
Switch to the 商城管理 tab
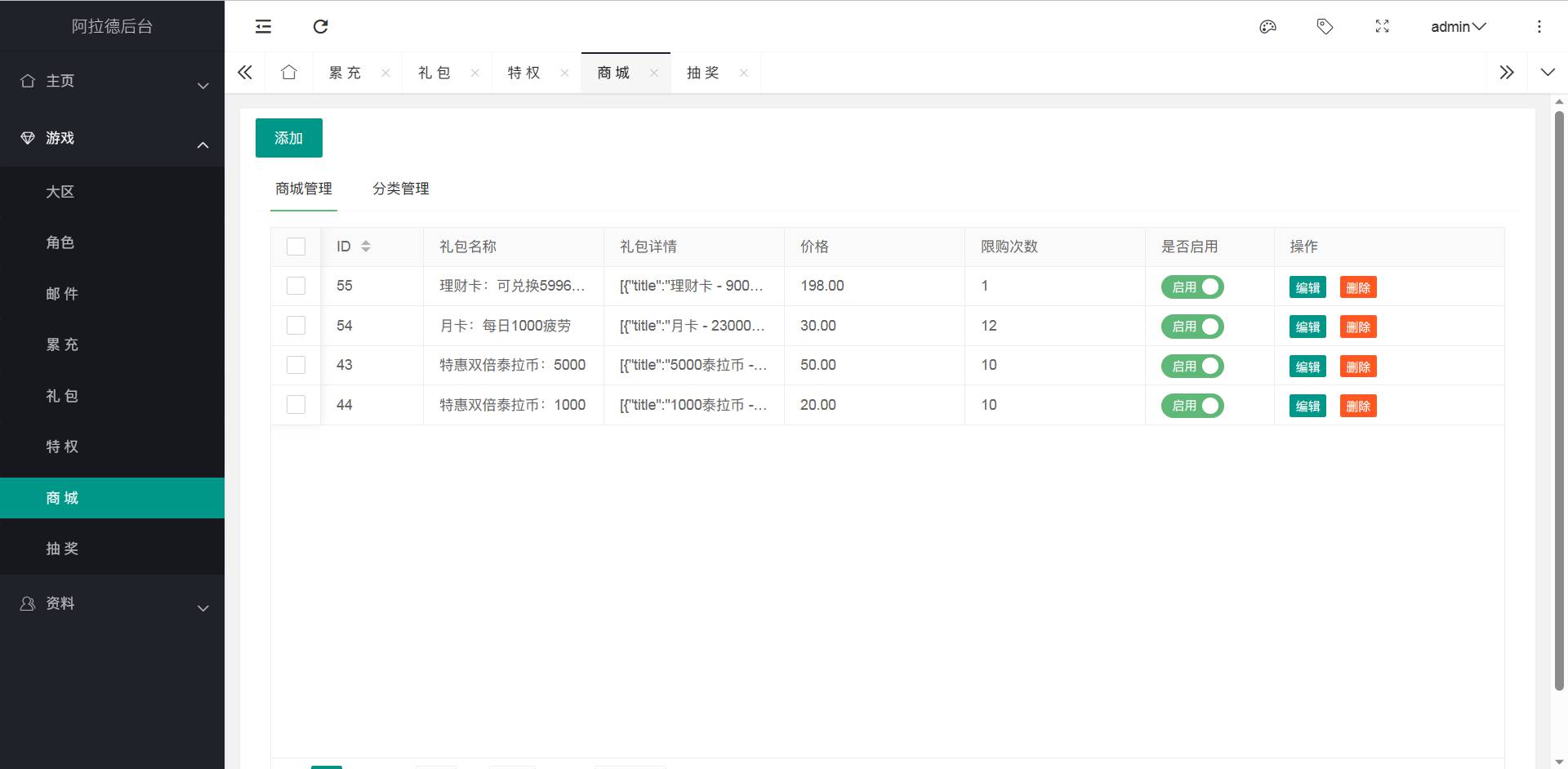click(x=304, y=189)
